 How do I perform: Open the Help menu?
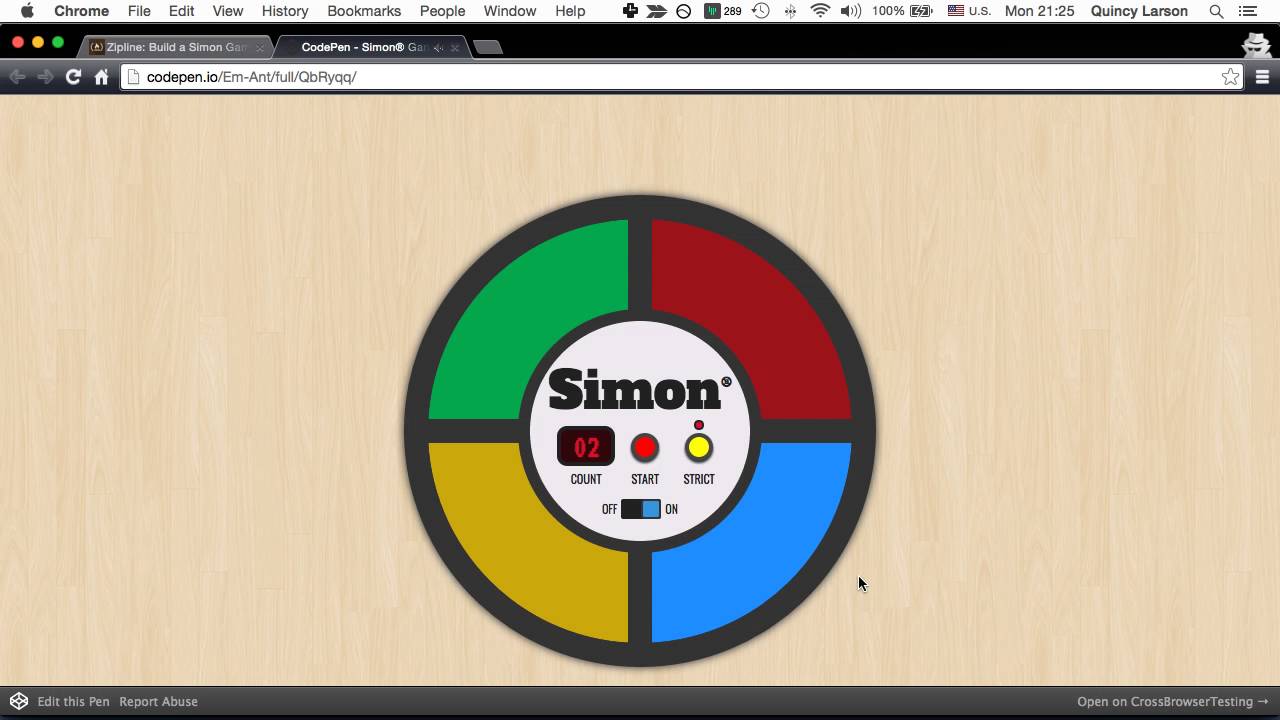(570, 11)
